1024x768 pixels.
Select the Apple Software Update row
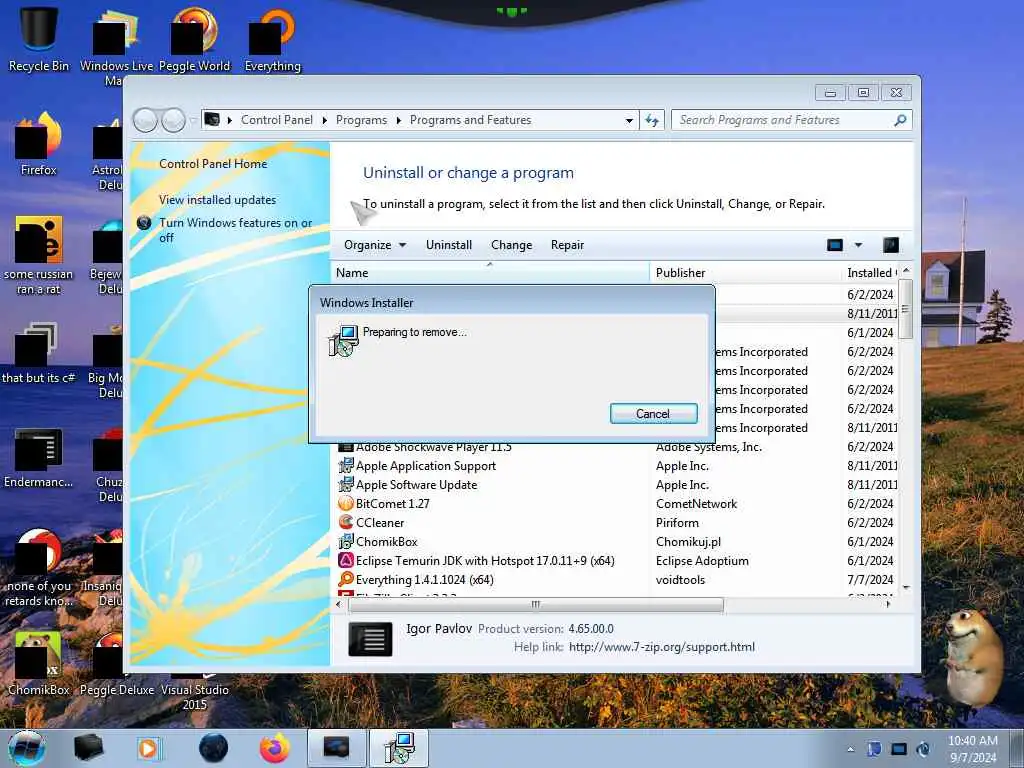[x=617, y=485]
